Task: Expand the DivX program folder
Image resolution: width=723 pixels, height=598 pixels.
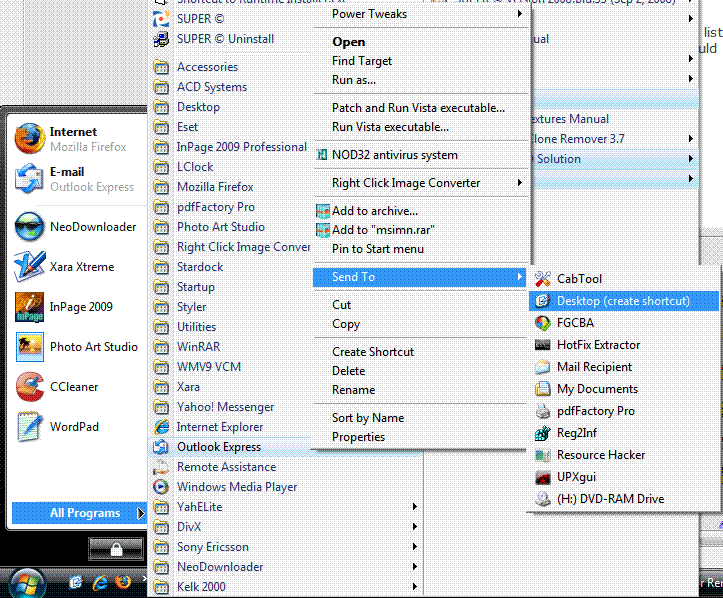Action: [x=189, y=527]
